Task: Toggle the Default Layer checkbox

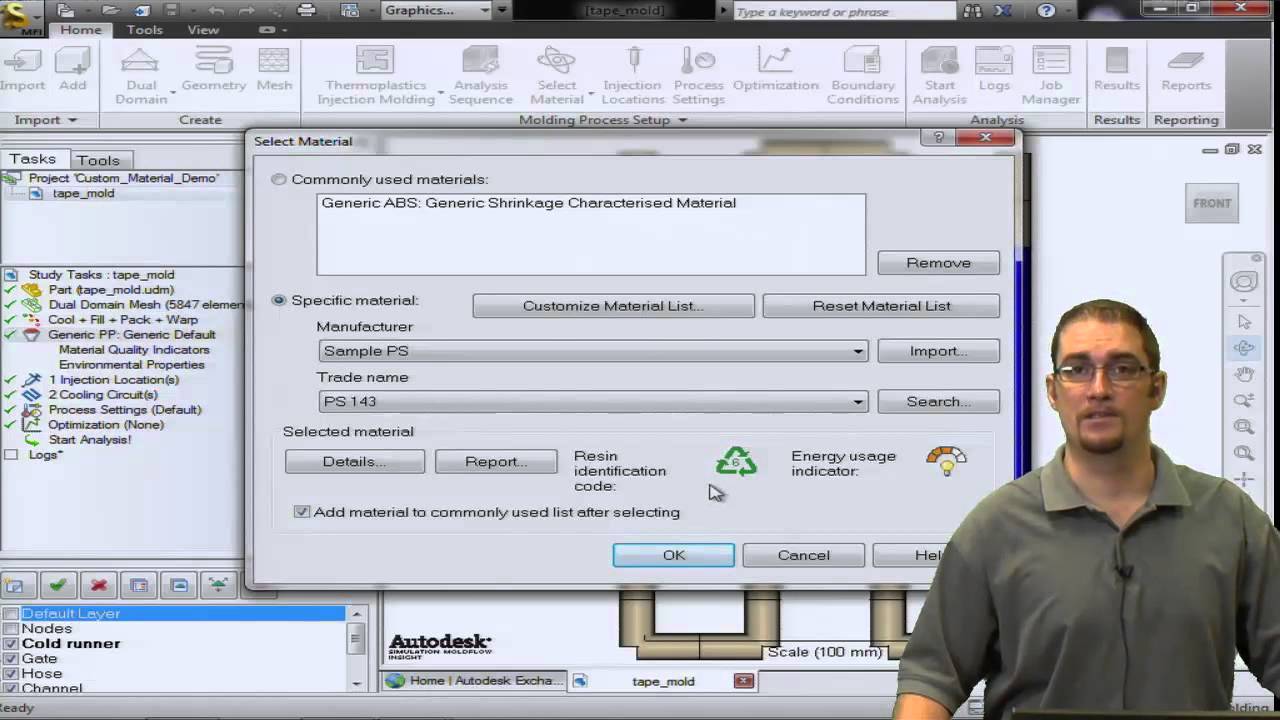Action: click(11, 614)
